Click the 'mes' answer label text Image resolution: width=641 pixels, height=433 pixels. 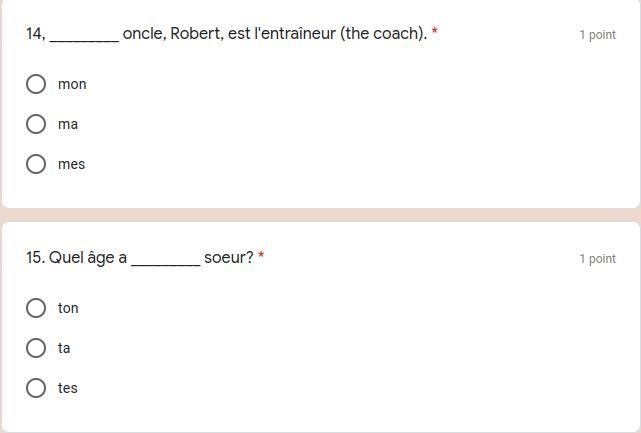click(x=72, y=164)
